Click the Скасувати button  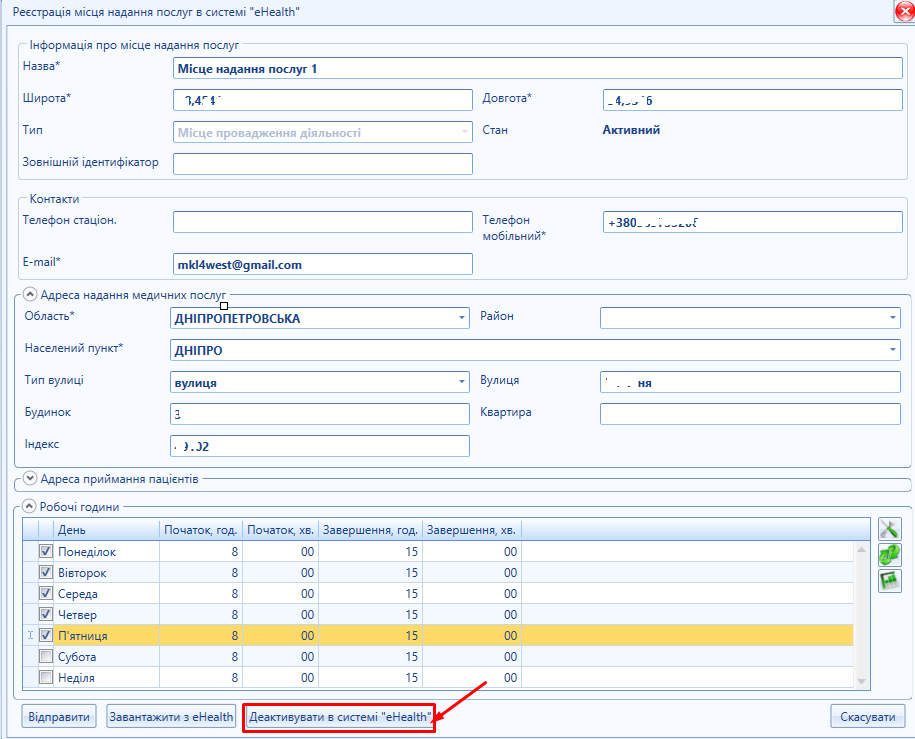click(868, 716)
